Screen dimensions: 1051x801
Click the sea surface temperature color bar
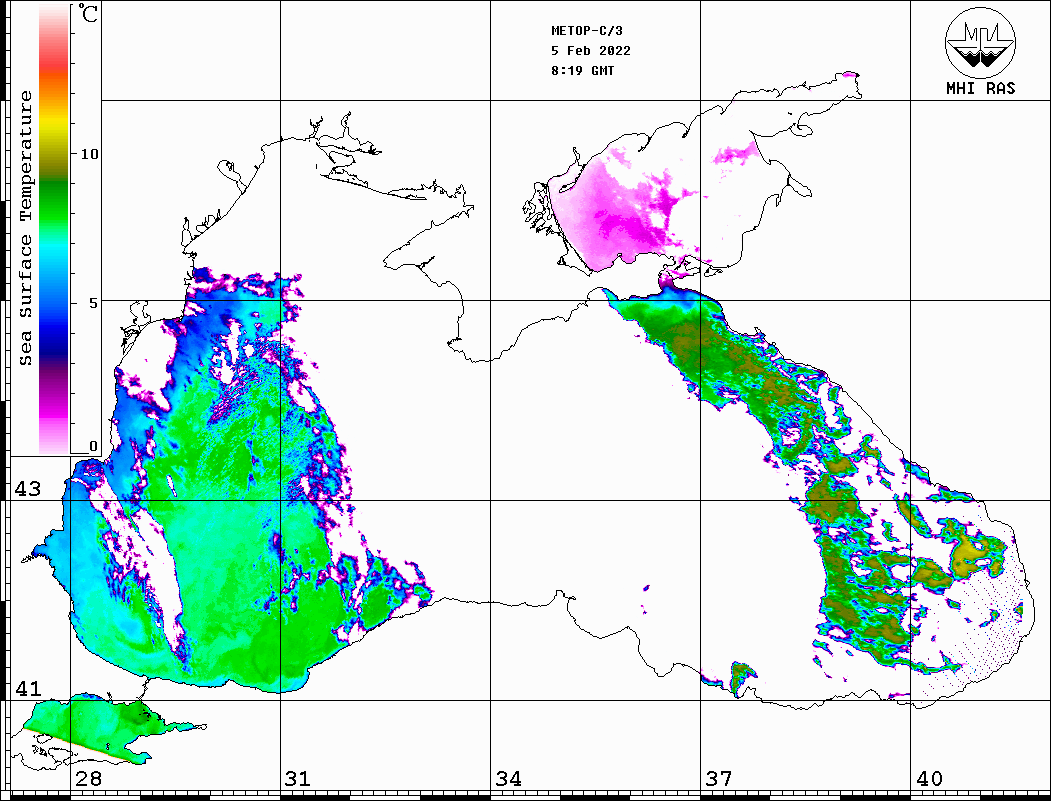[x=54, y=229]
